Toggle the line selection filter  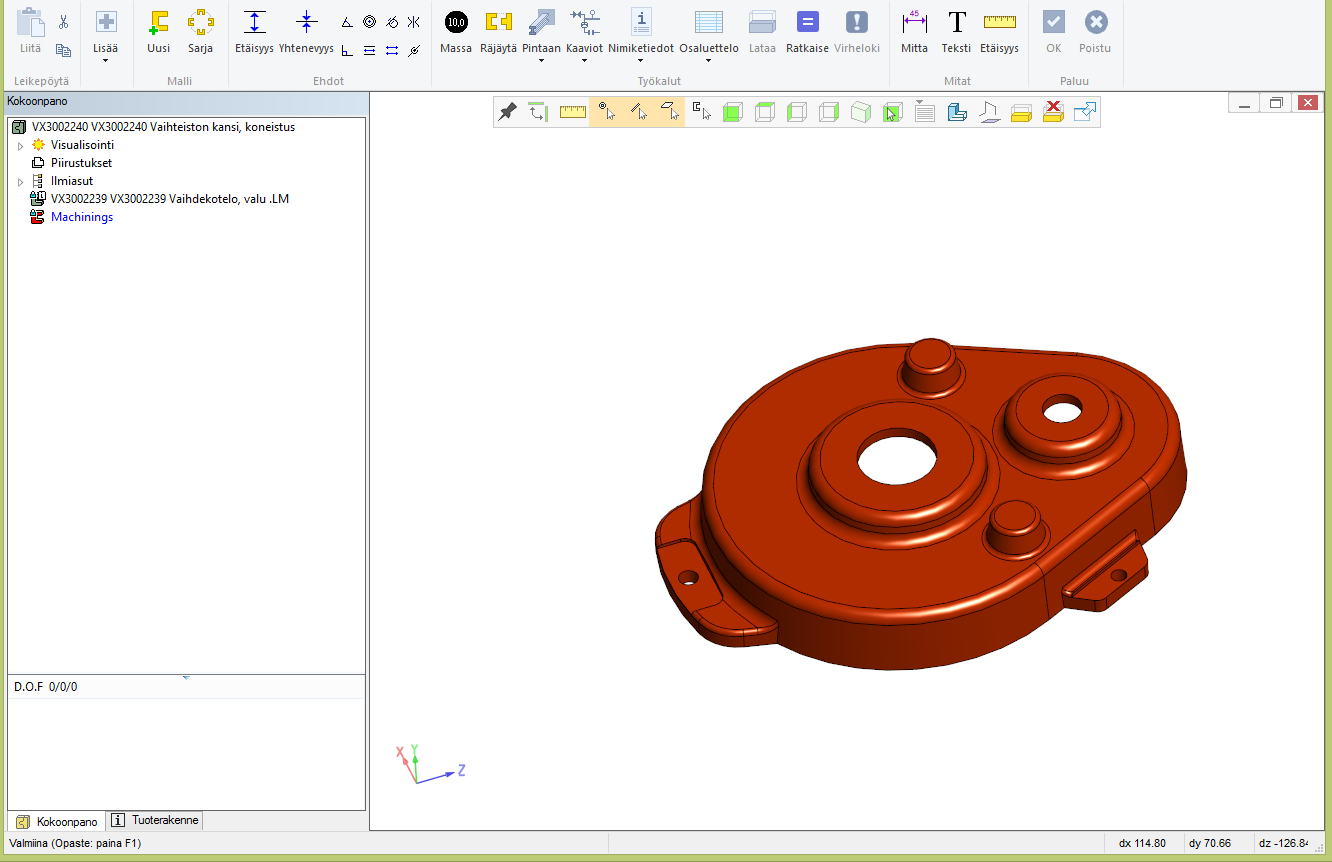(638, 112)
